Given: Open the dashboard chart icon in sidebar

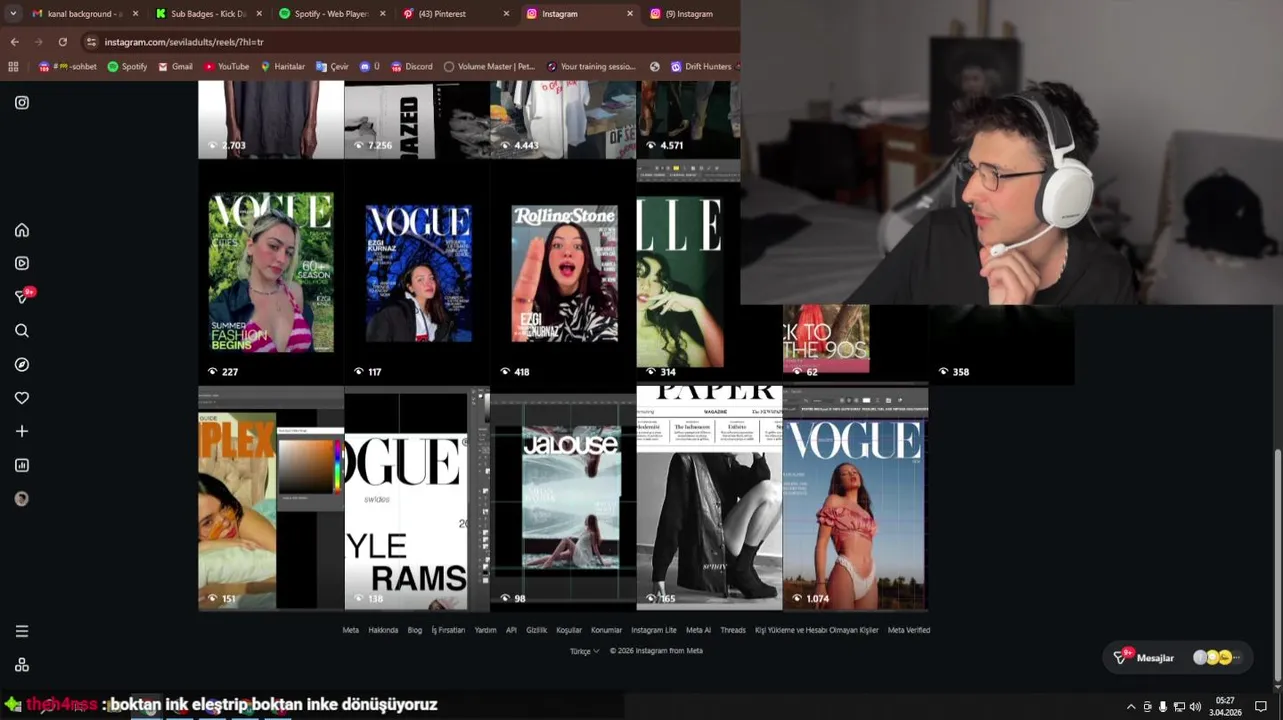Looking at the screenshot, I should click(x=22, y=465).
